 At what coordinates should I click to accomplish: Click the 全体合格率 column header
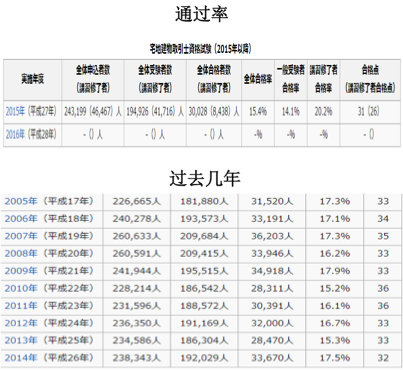pos(258,79)
